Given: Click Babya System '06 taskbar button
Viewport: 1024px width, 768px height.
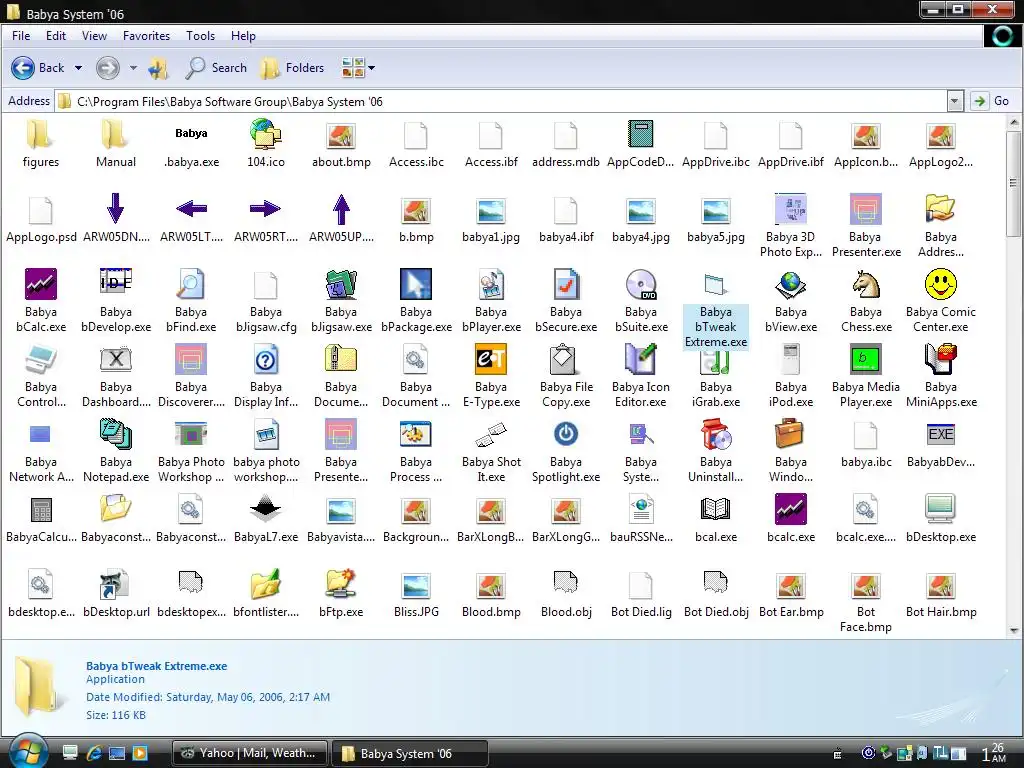Looking at the screenshot, I should (x=410, y=753).
